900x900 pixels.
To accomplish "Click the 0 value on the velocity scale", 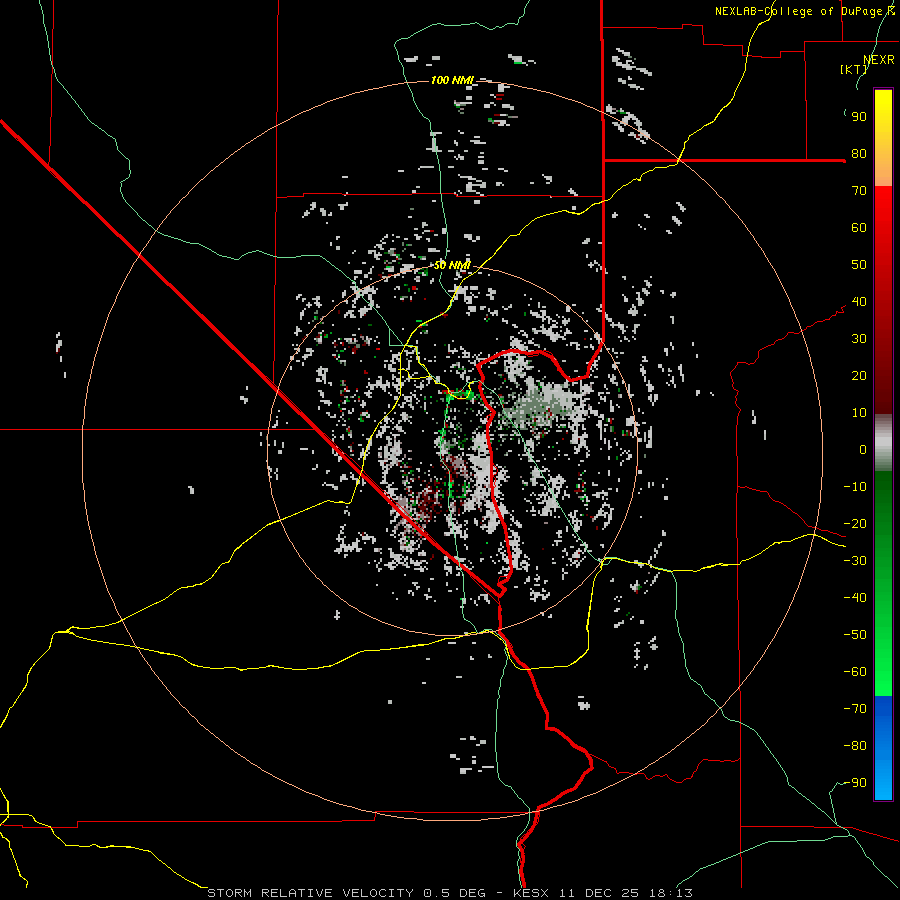I will click(863, 450).
